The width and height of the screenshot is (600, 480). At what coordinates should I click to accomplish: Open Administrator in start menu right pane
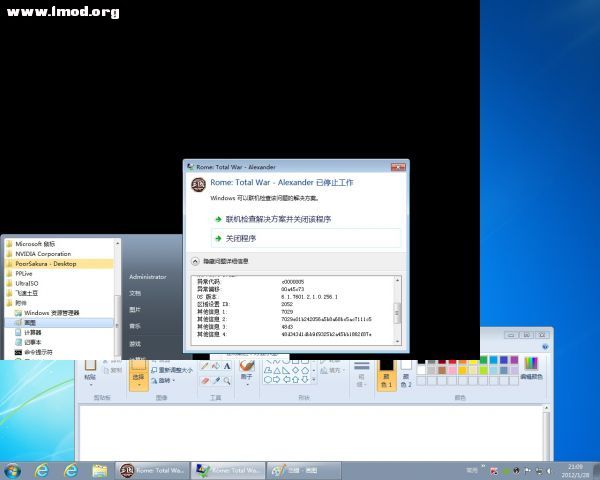pyautogui.click(x=148, y=277)
